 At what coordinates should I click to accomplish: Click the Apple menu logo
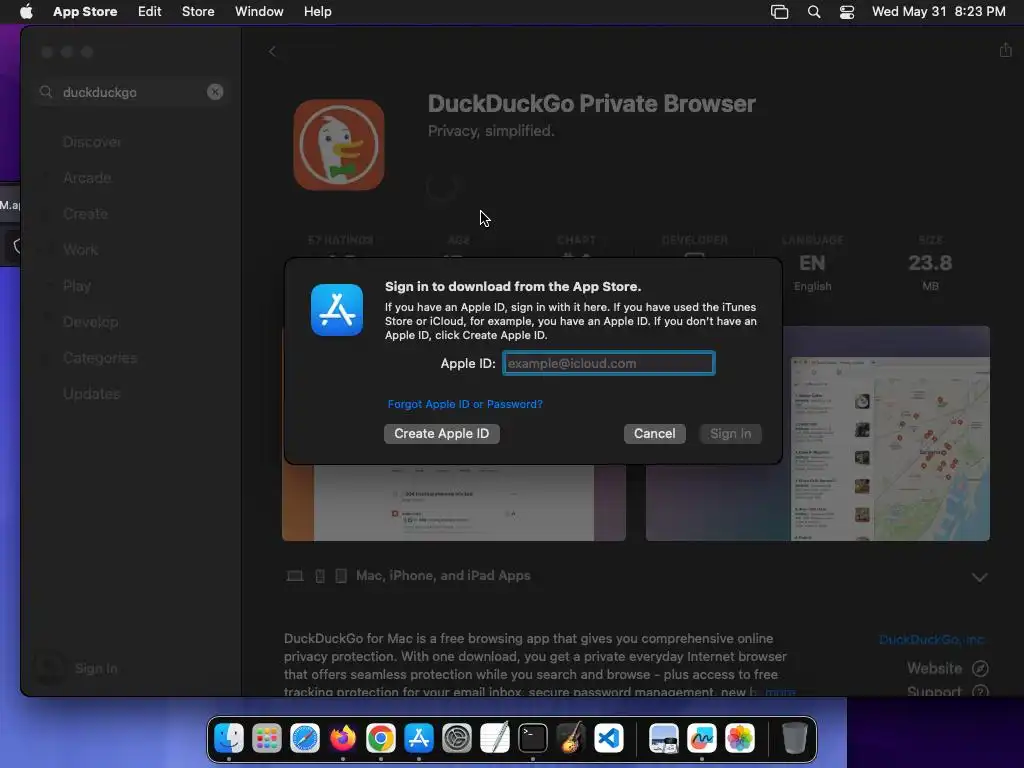[26, 11]
